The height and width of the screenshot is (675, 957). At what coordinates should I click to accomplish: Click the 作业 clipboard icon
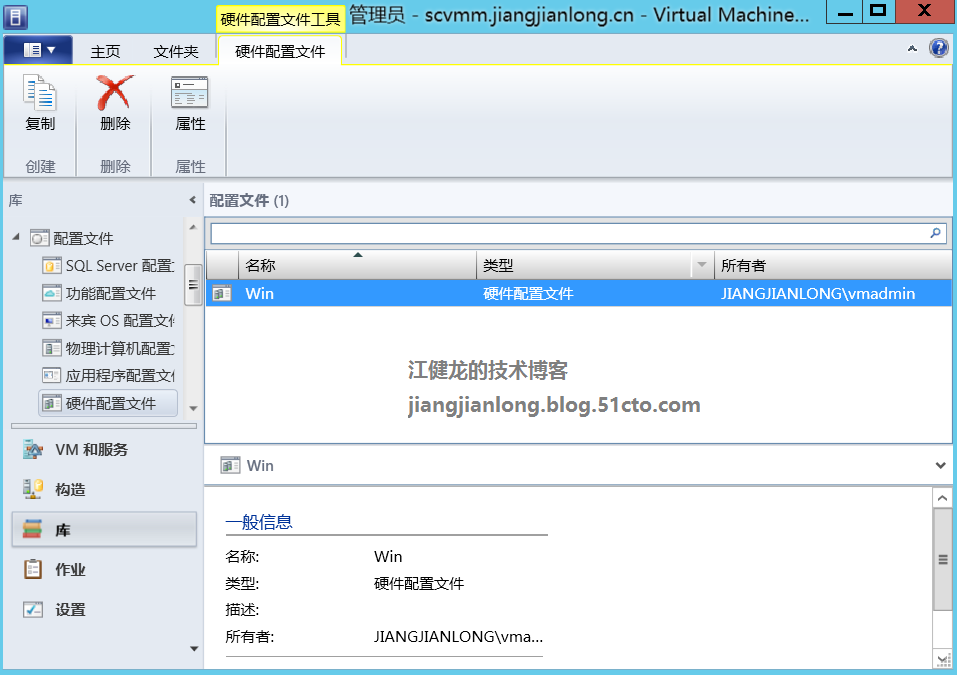tap(33, 569)
